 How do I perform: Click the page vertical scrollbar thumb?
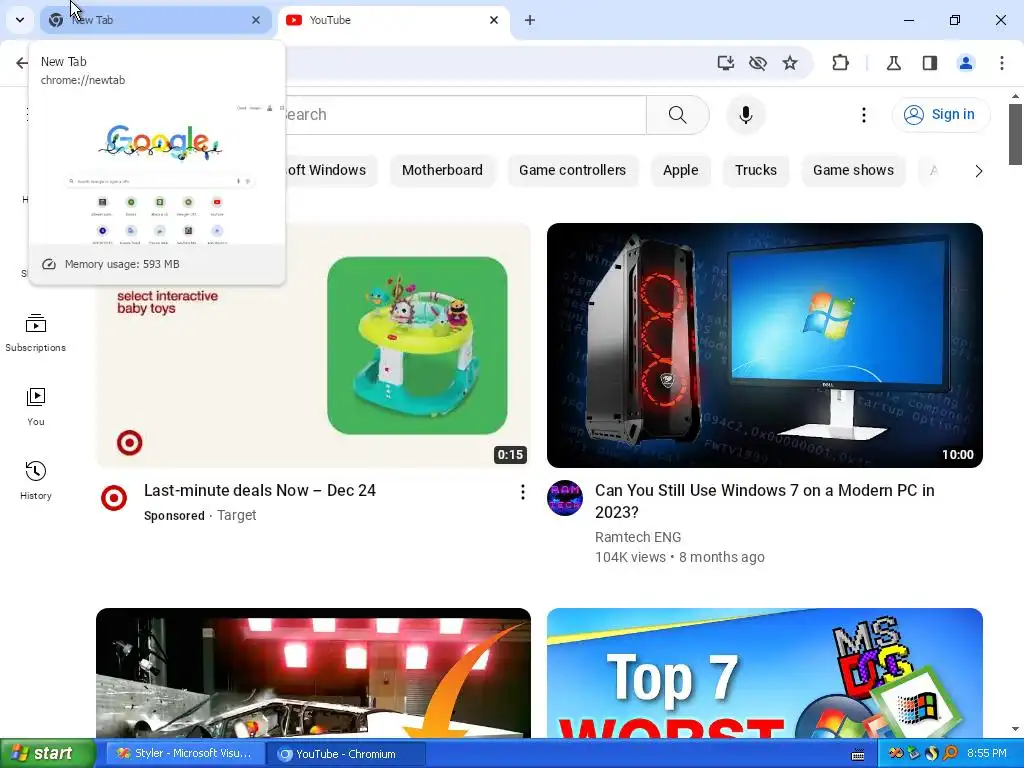[1015, 135]
